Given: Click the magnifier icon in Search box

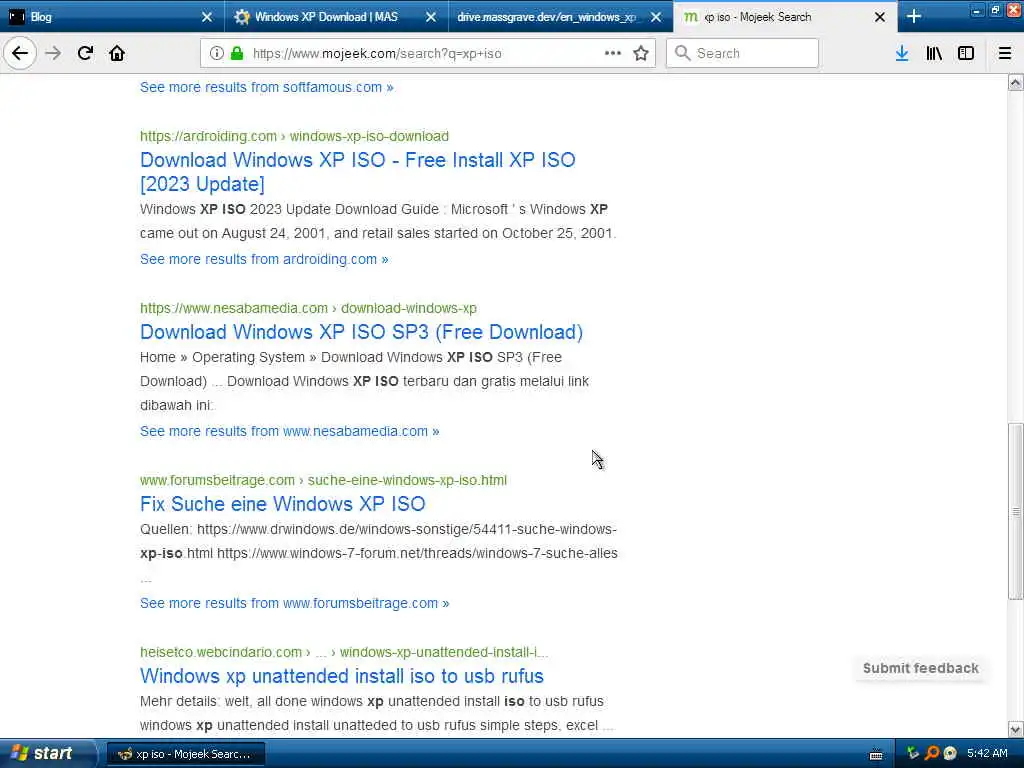Looking at the screenshot, I should click(x=682, y=53).
